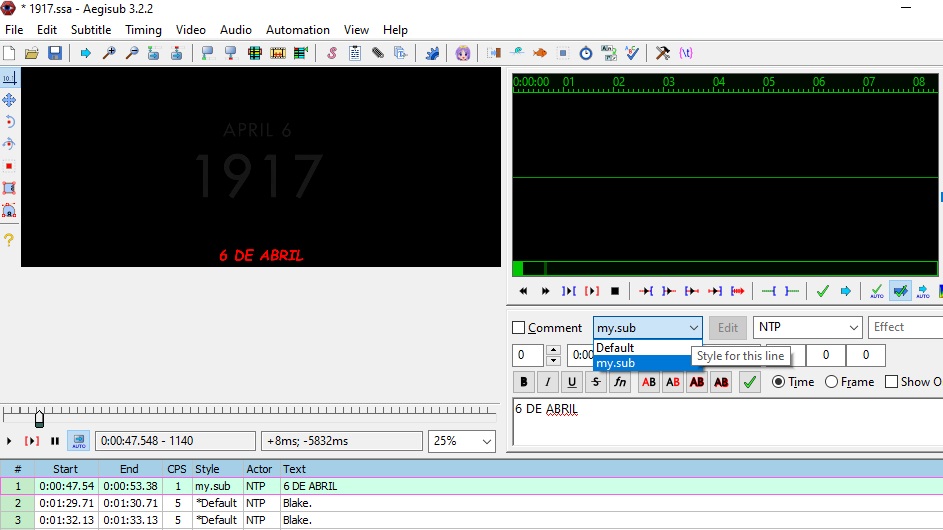Screen dimensions: 943x530
Task: Open the my.sub style dropdown
Action: click(x=647, y=328)
